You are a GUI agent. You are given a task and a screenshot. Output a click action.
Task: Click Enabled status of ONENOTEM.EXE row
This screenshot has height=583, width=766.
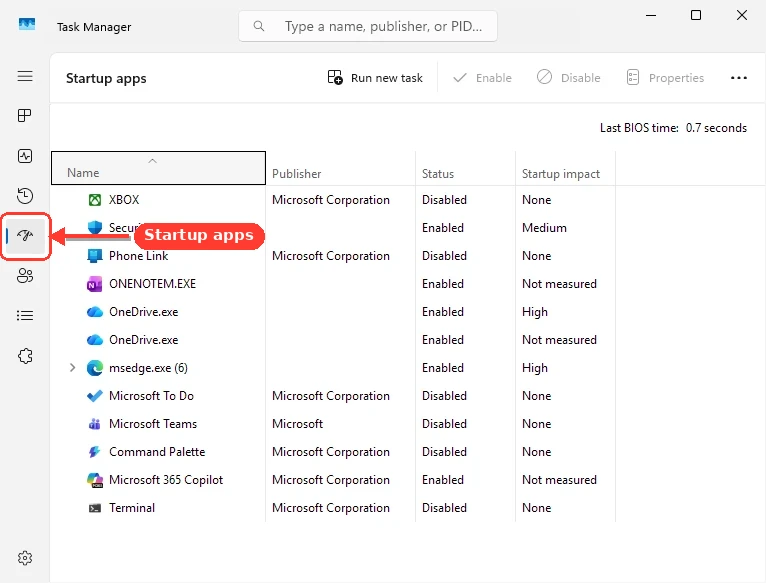point(443,284)
